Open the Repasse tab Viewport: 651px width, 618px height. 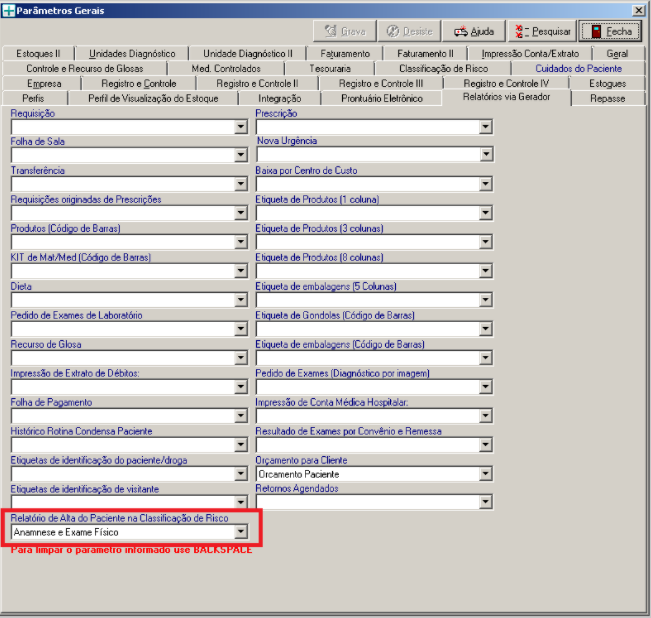pyautogui.click(x=607, y=98)
